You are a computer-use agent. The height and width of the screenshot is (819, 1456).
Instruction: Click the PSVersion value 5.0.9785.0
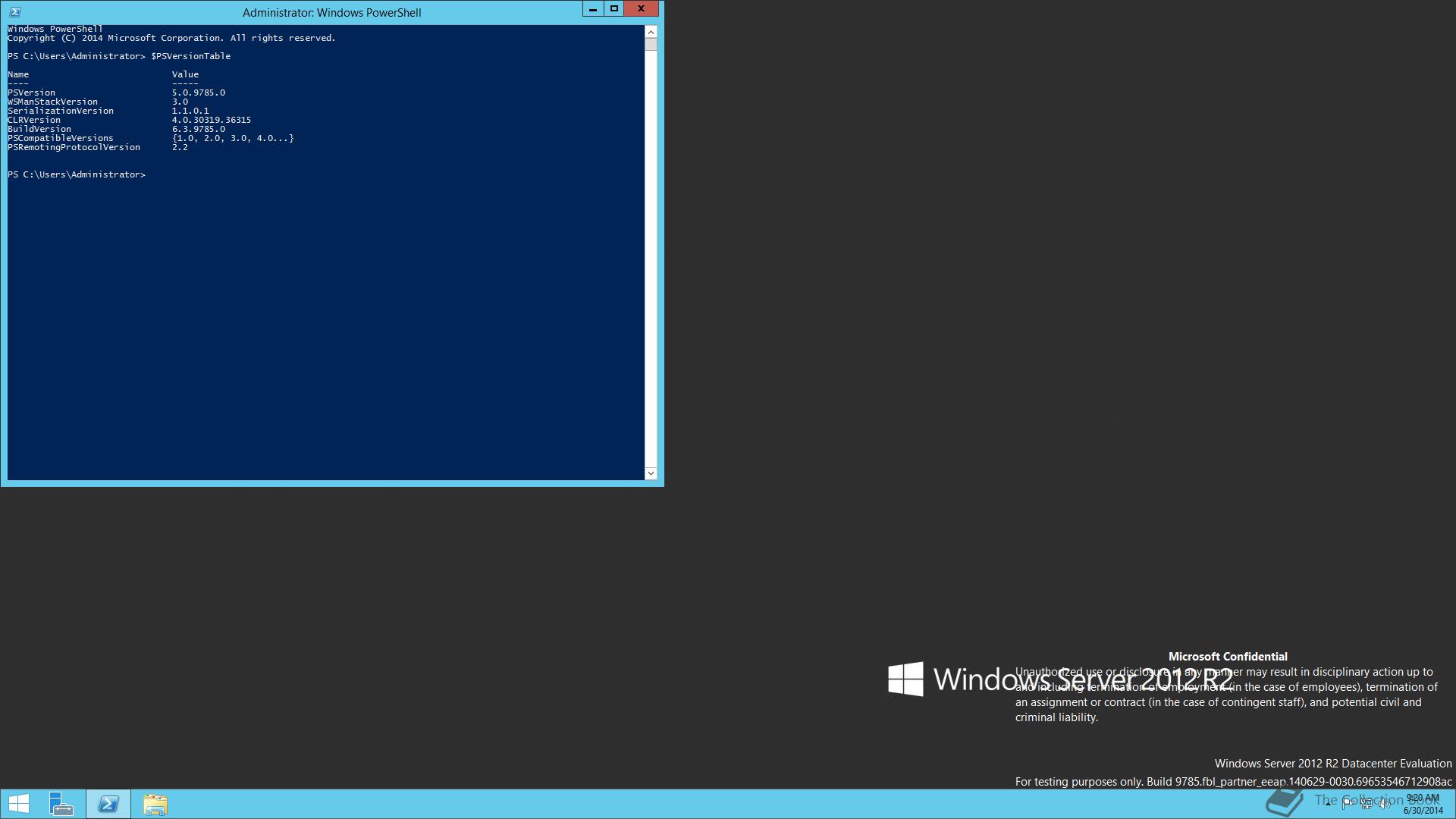click(199, 93)
